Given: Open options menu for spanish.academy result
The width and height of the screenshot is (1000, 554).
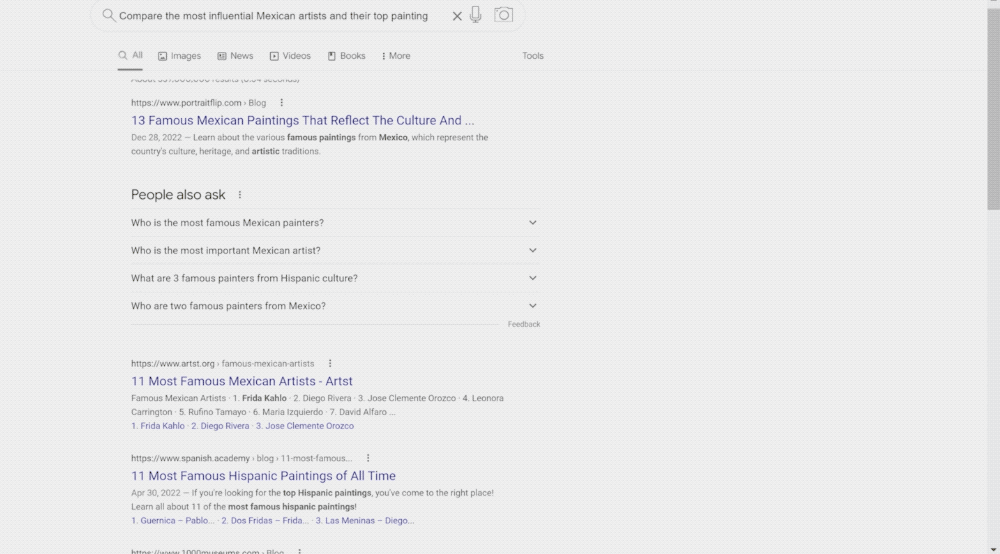Looking at the screenshot, I should [367, 458].
